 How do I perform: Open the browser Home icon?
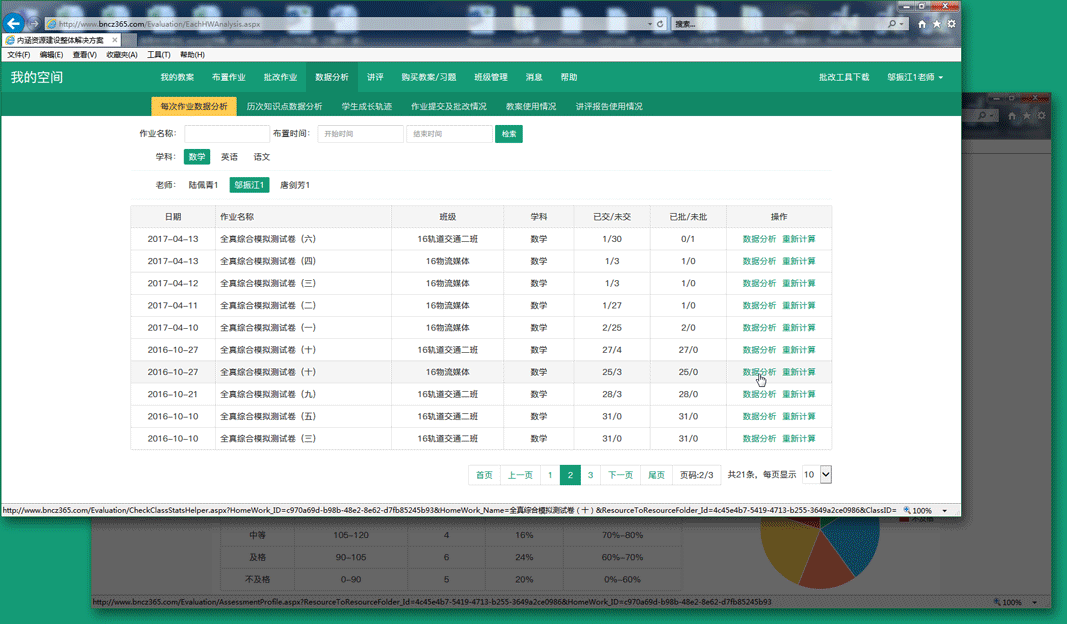coord(922,24)
